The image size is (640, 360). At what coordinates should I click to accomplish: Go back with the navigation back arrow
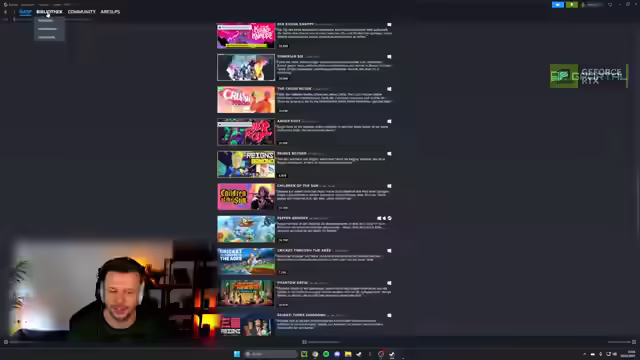(5, 12)
